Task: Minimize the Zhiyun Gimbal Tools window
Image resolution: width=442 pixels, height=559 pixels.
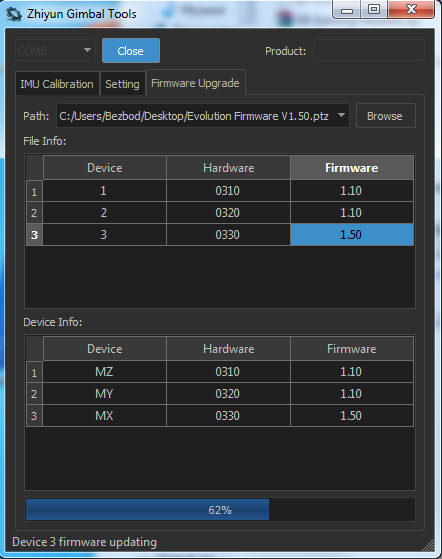Action: tap(346, 10)
